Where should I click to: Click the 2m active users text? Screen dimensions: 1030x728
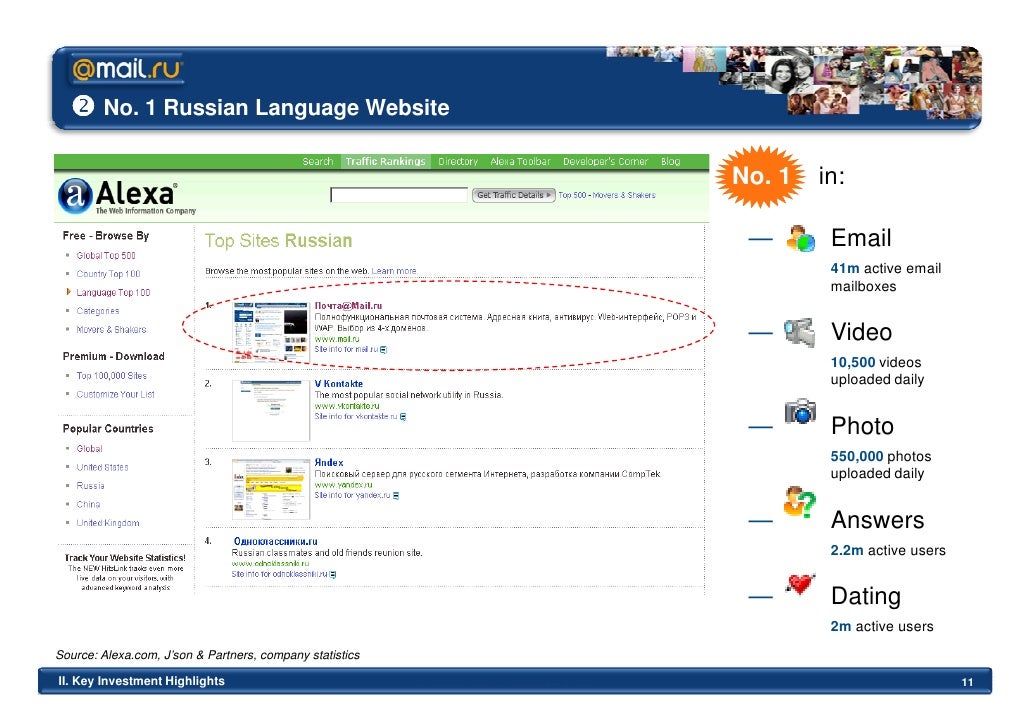click(882, 627)
